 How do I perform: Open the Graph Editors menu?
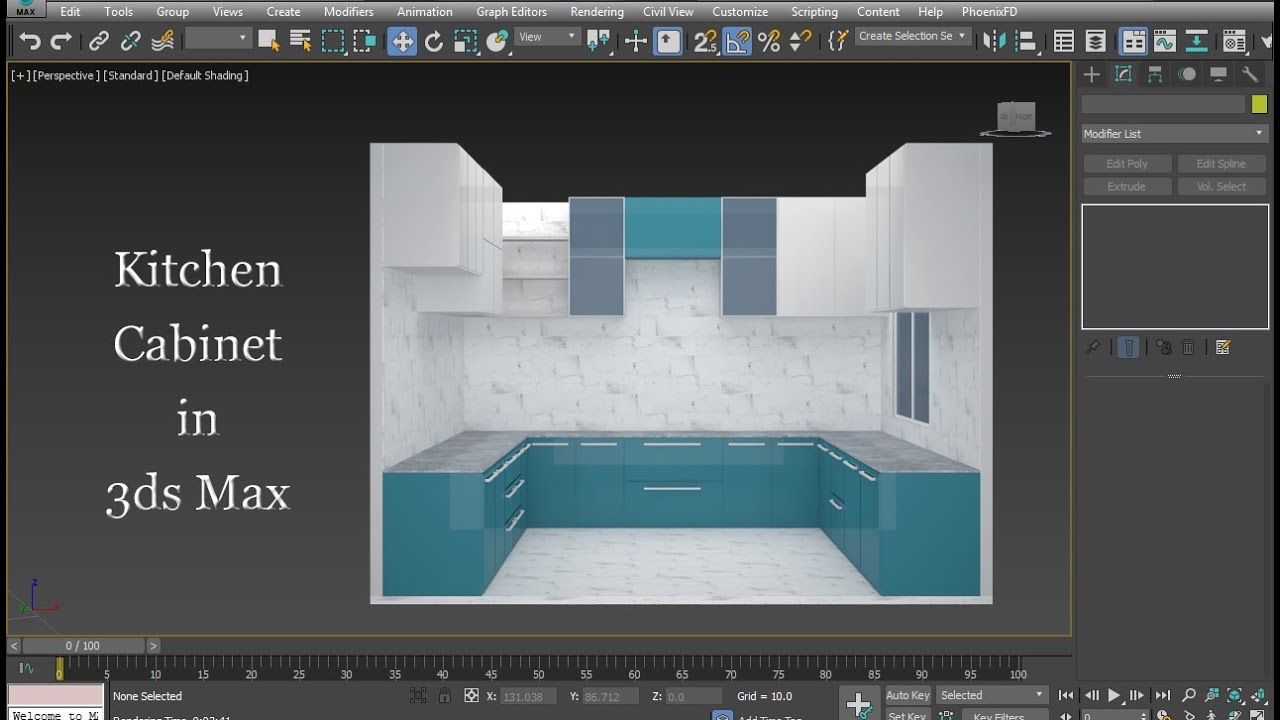tap(511, 12)
